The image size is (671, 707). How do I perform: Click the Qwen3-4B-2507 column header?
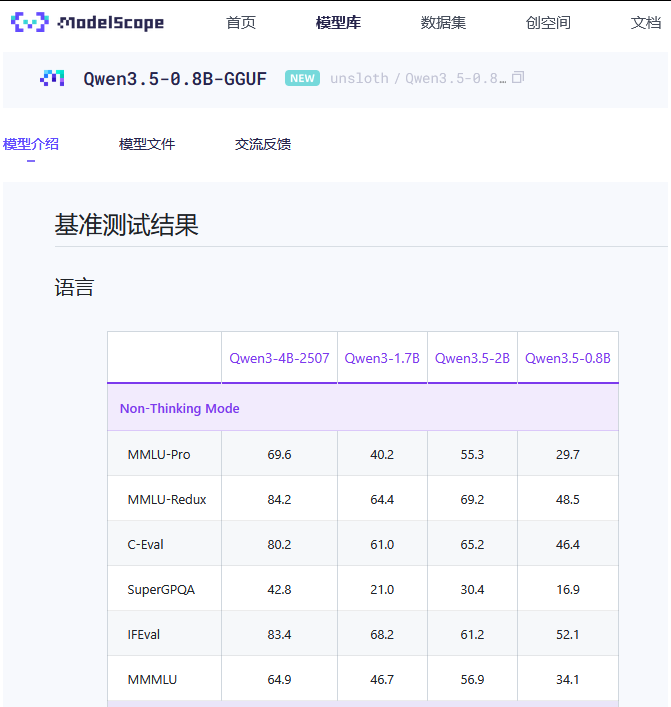[279, 358]
